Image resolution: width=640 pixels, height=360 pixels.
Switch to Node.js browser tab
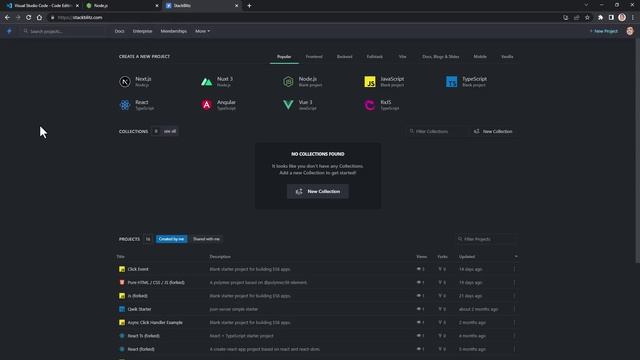pyautogui.click(x=122, y=6)
